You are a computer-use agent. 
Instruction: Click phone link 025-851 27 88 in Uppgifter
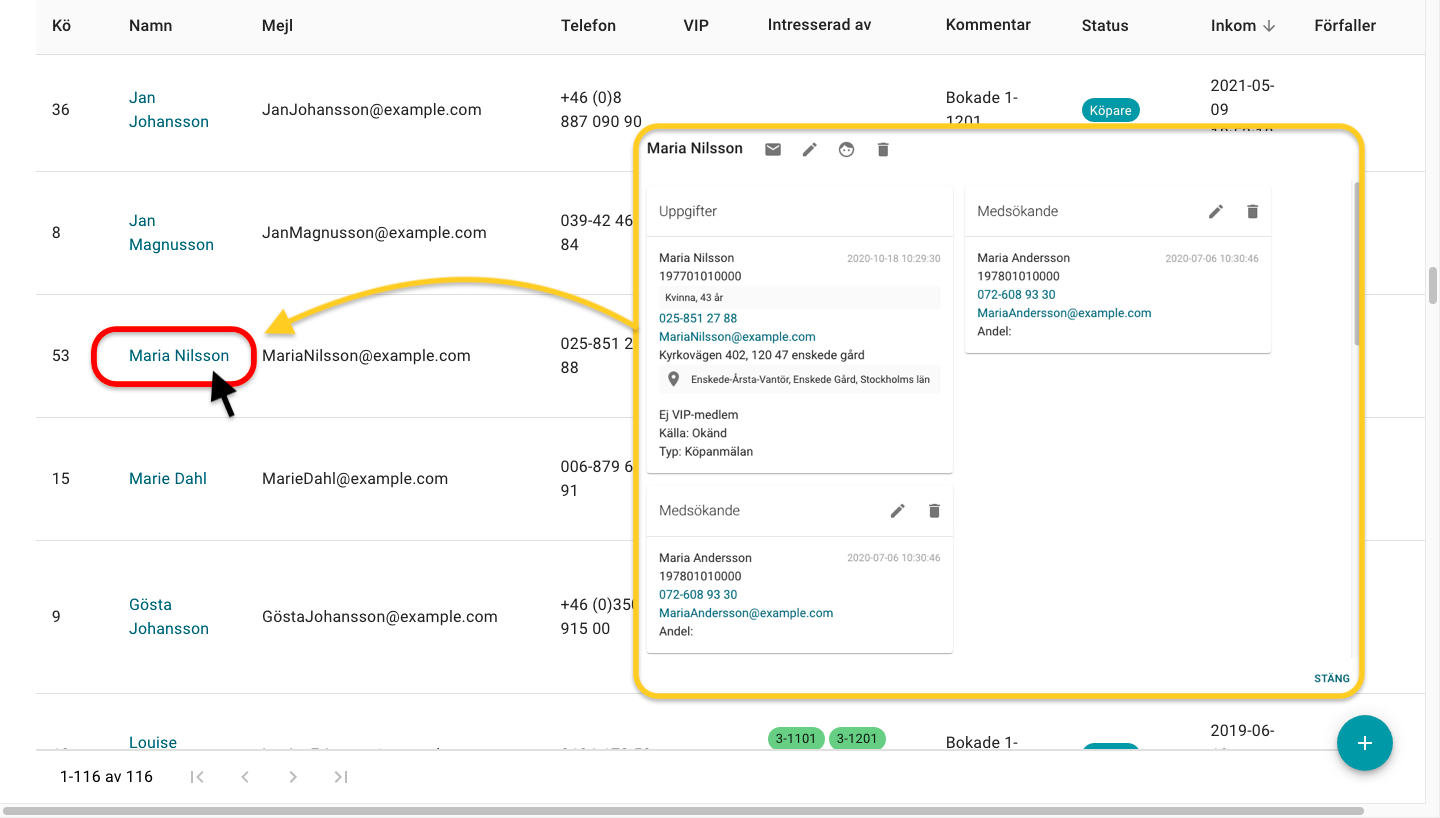[x=698, y=318]
